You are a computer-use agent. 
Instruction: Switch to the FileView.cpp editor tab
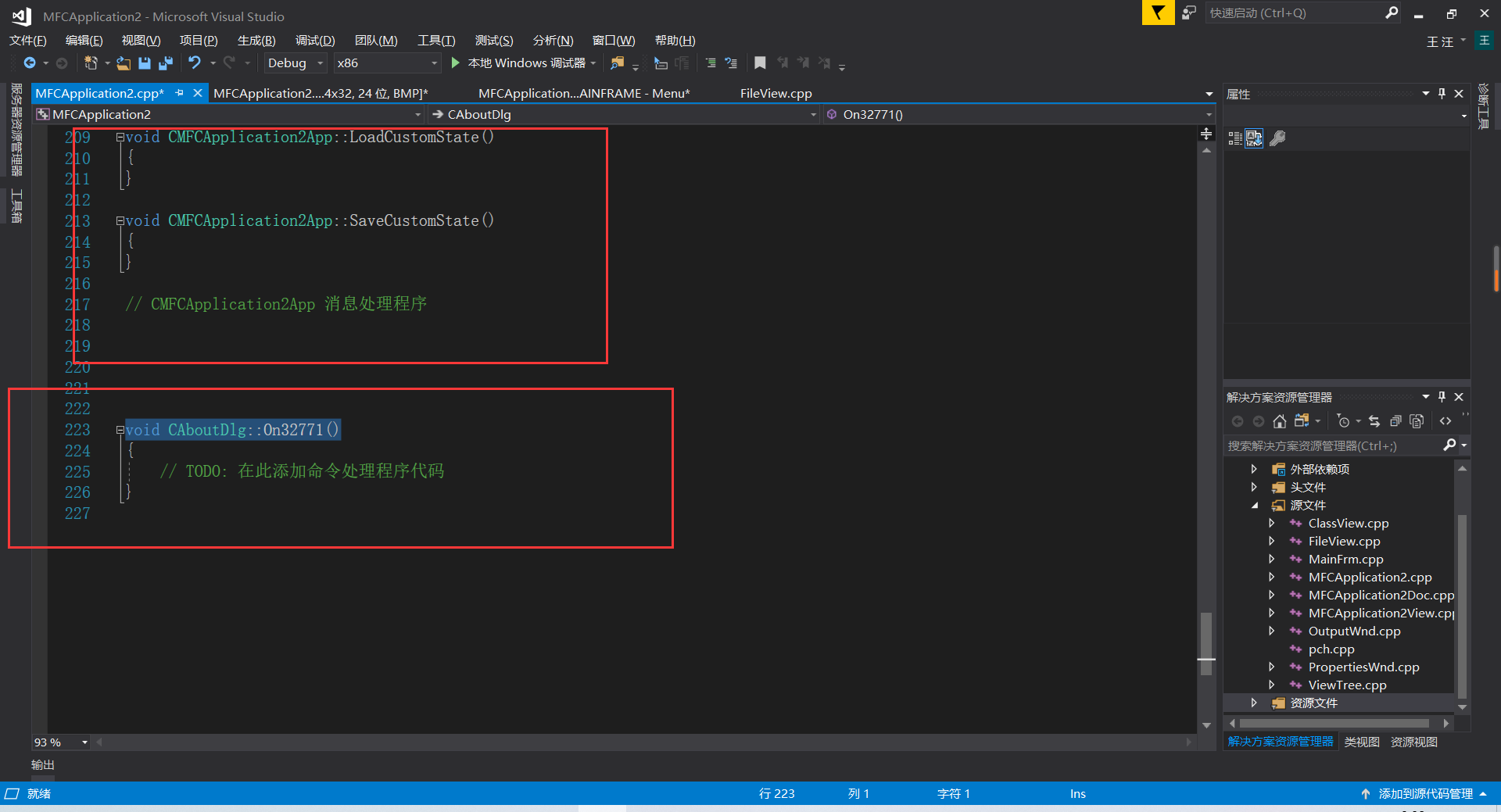click(x=776, y=93)
